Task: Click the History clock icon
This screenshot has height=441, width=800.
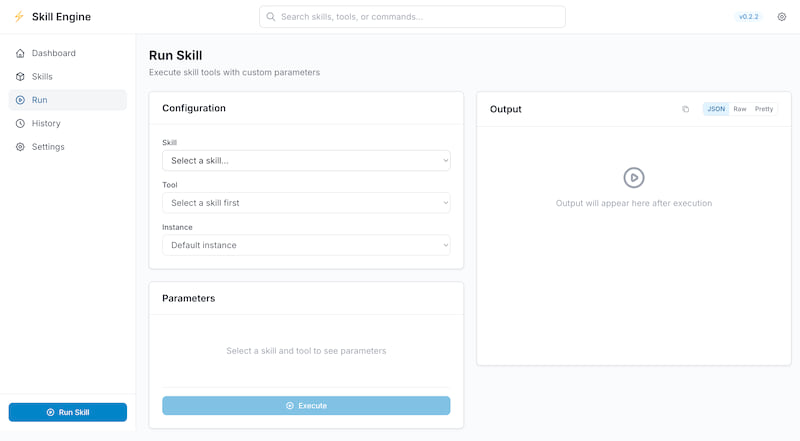Action: (21, 124)
